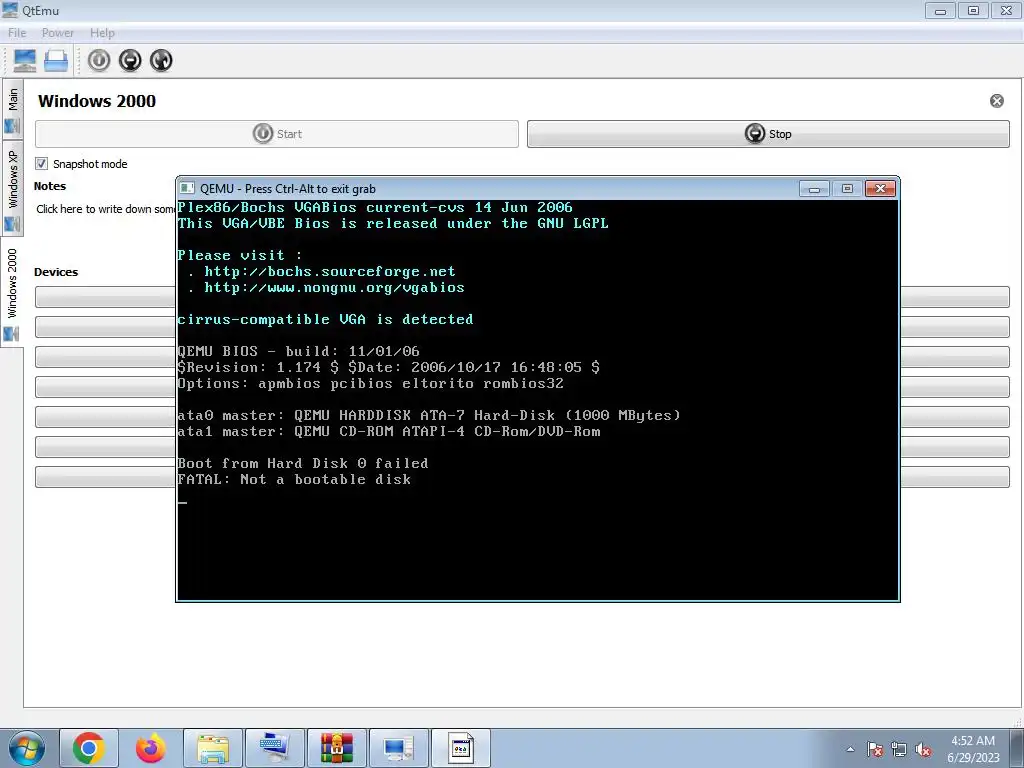Minimize the QEMU window

[x=814, y=189]
